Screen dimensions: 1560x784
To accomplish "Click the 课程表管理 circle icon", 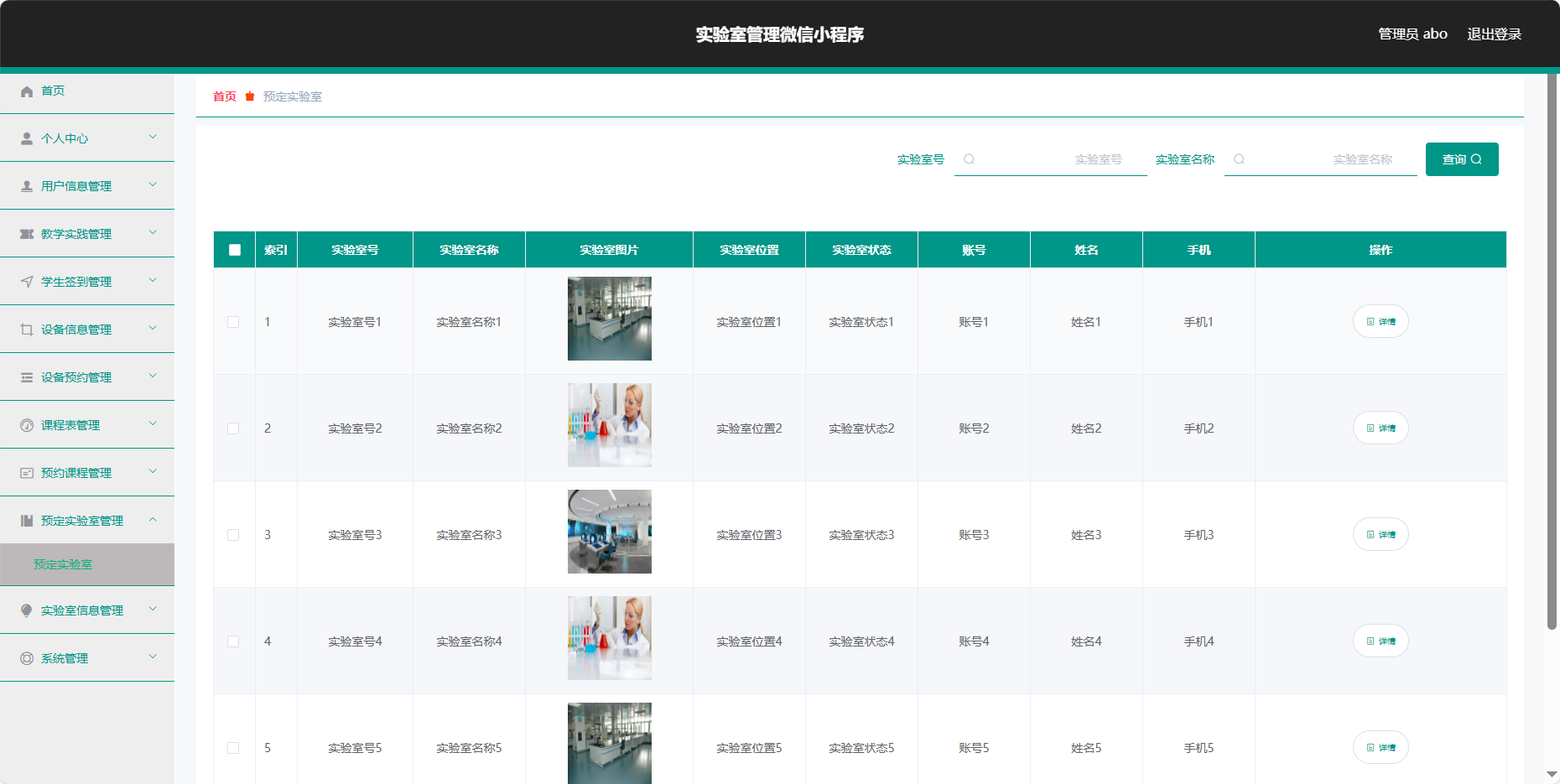I will pos(27,425).
